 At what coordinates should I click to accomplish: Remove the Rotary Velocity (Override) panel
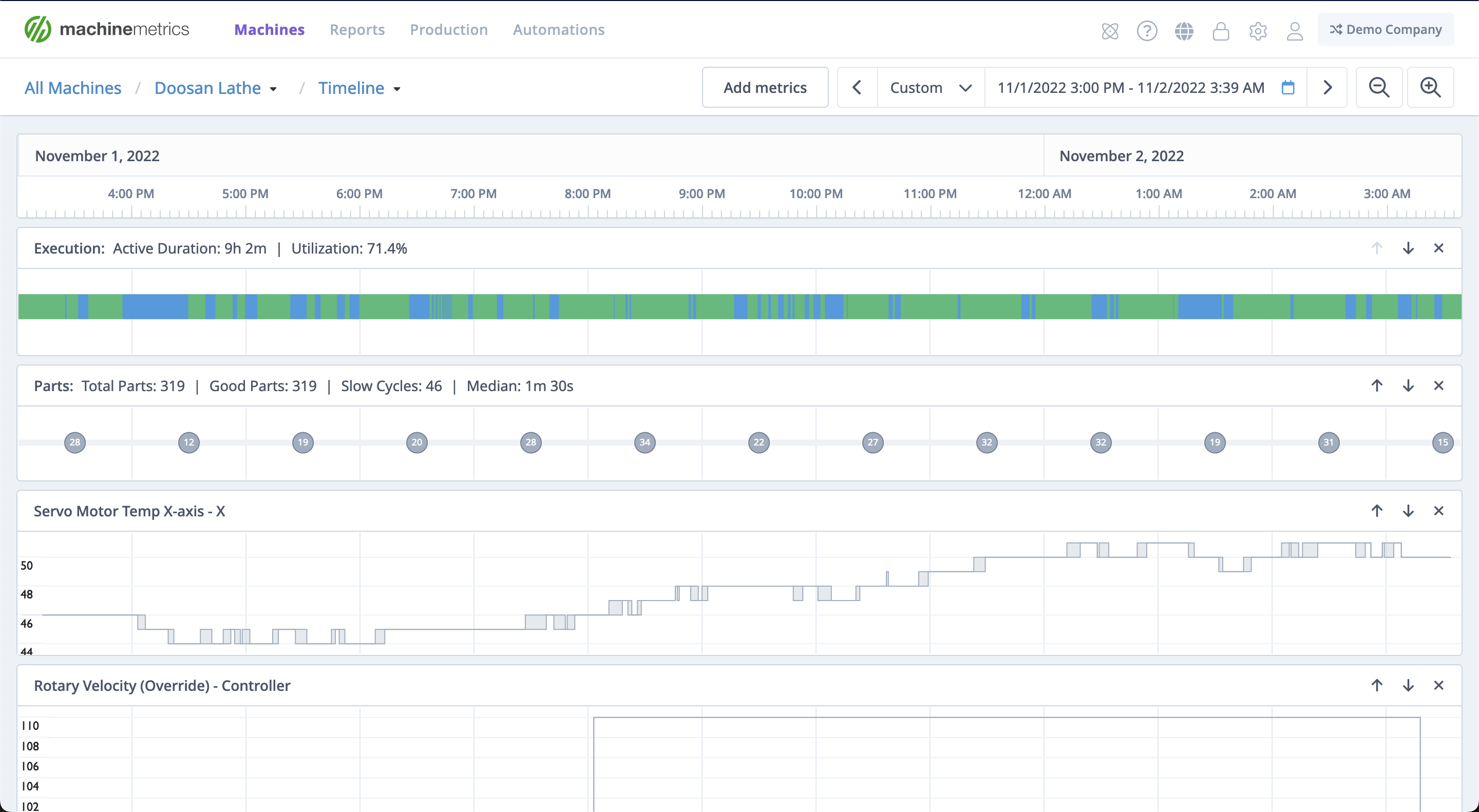click(1439, 685)
